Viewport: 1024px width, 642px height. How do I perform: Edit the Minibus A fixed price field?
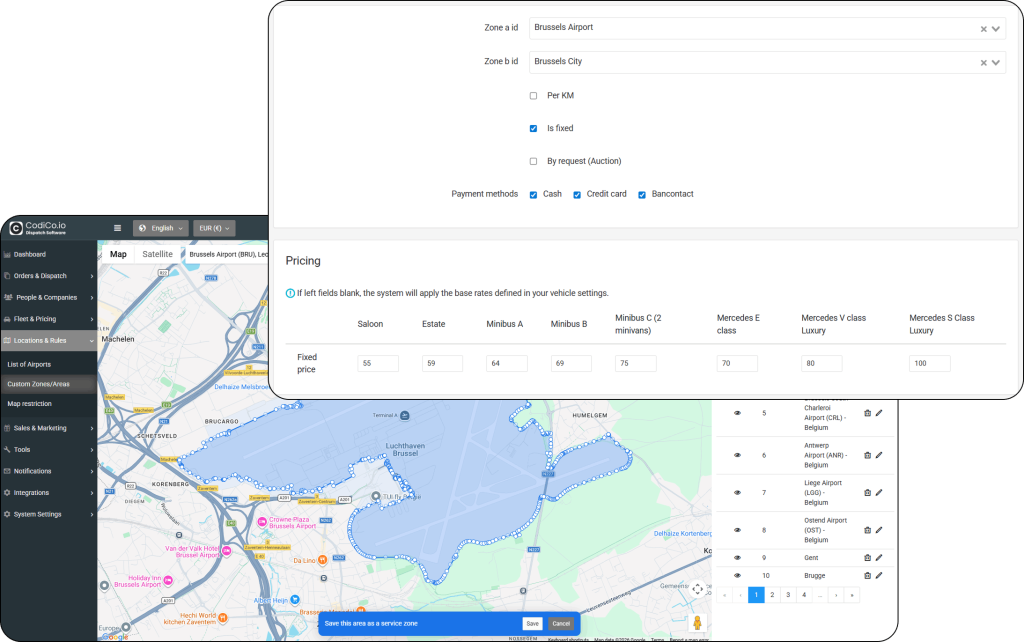pos(507,363)
